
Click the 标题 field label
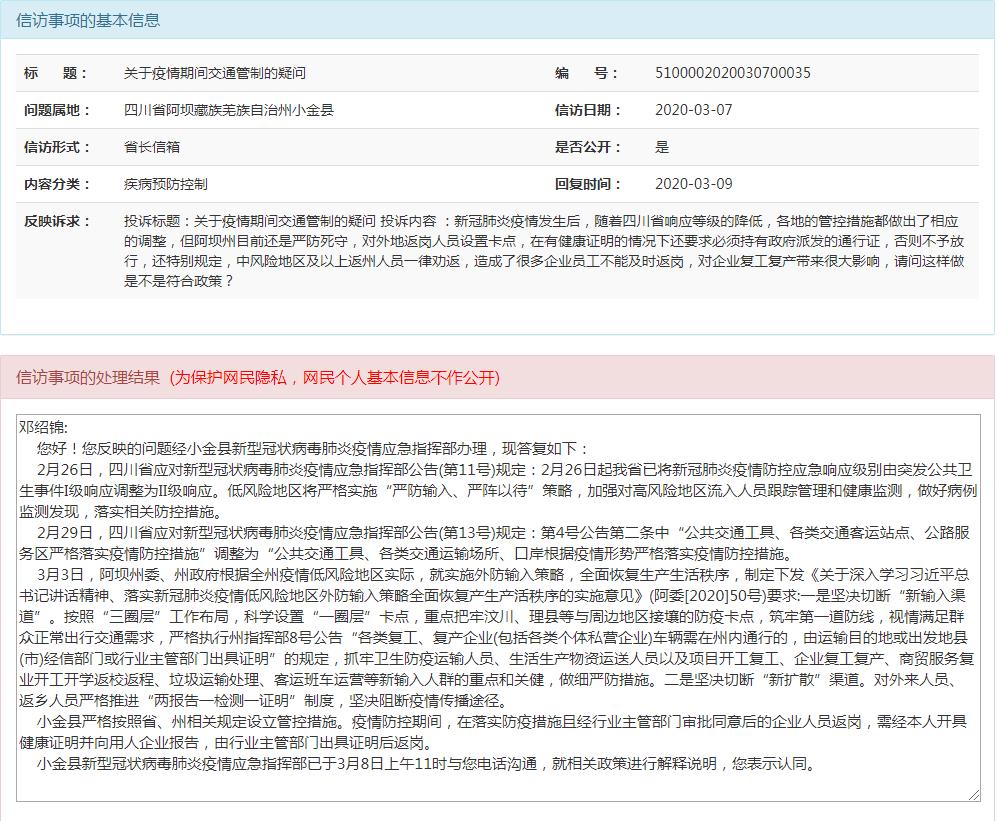[57, 73]
